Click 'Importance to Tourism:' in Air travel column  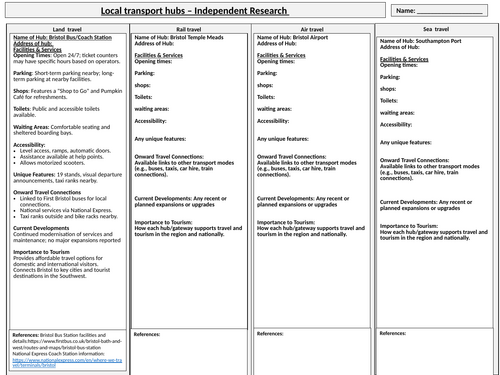coord(286,222)
